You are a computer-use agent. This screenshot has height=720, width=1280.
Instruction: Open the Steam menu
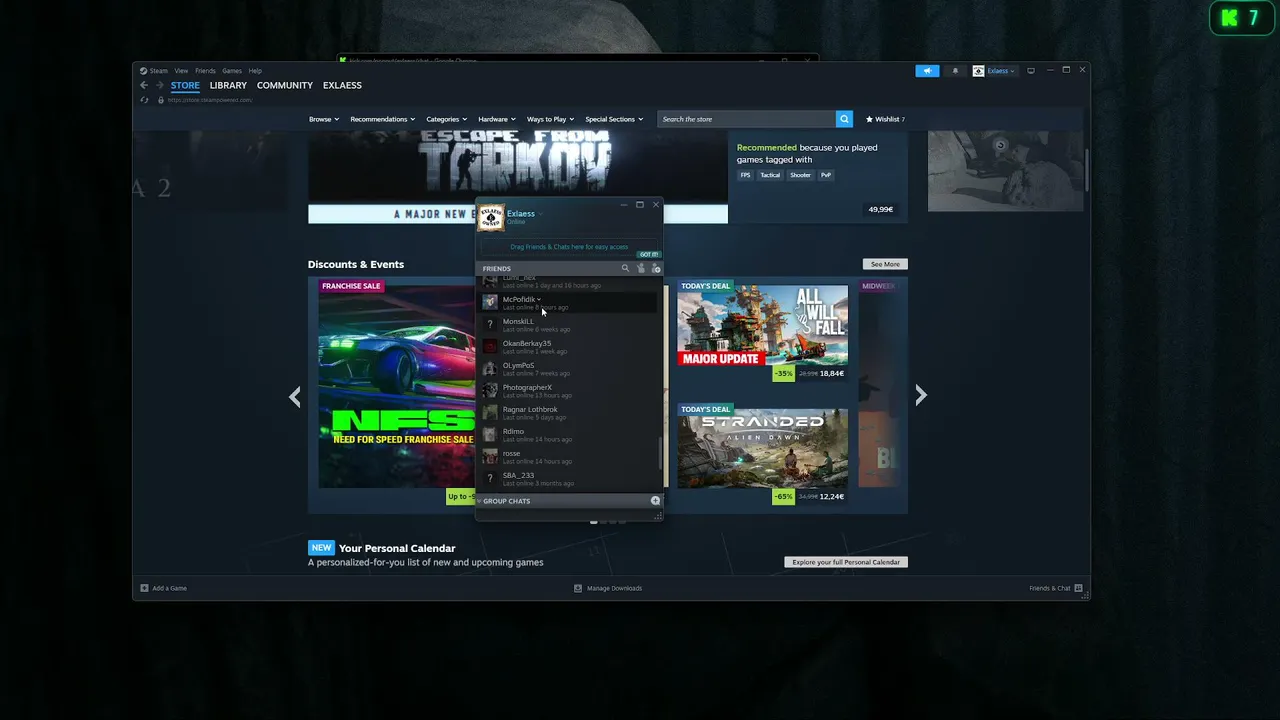(159, 71)
